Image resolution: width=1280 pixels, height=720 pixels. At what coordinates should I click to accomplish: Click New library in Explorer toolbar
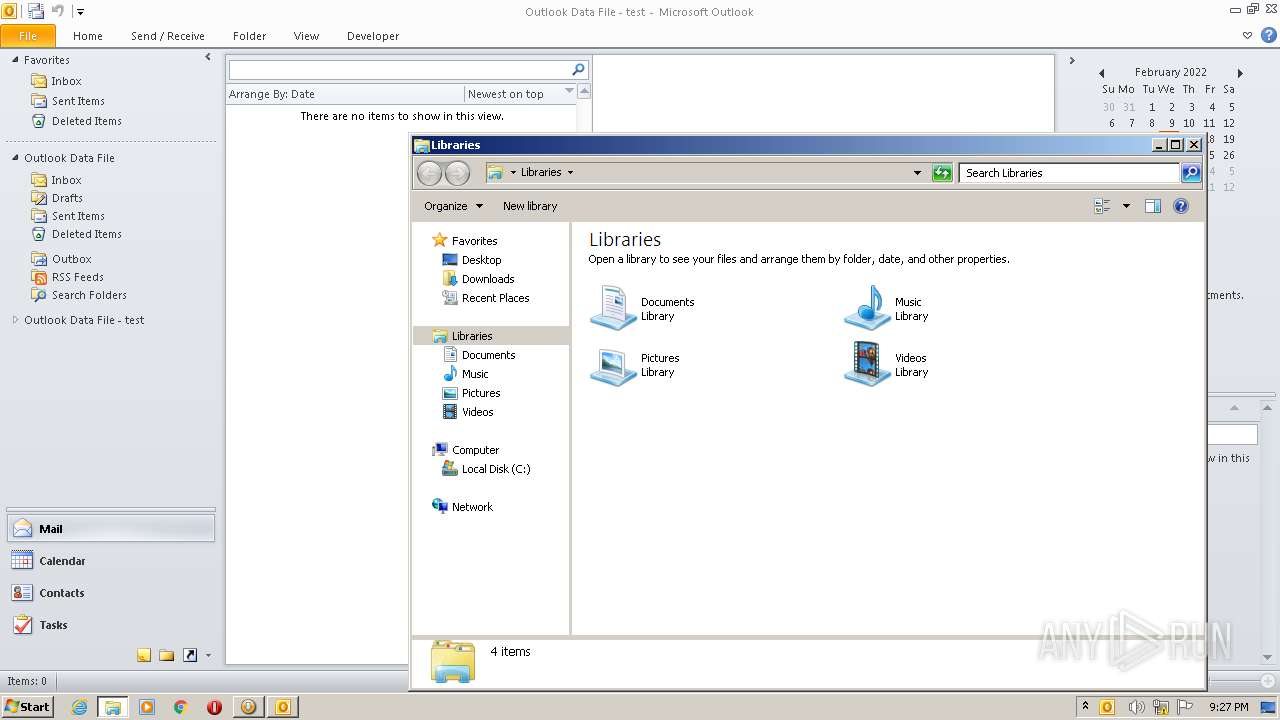tap(530, 206)
